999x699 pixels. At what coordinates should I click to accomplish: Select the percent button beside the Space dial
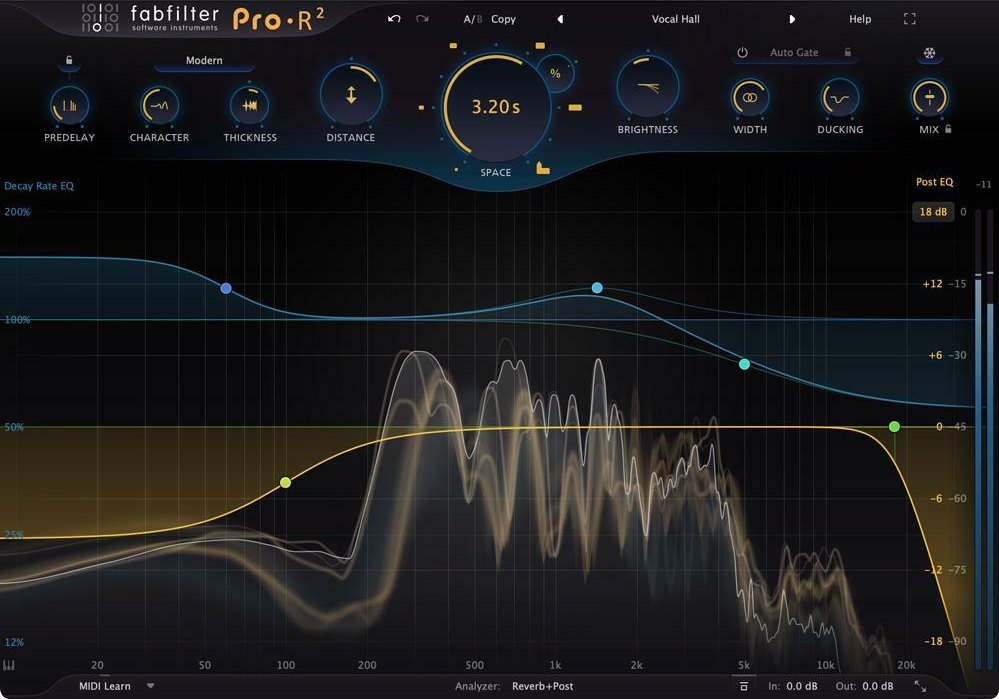click(x=557, y=72)
